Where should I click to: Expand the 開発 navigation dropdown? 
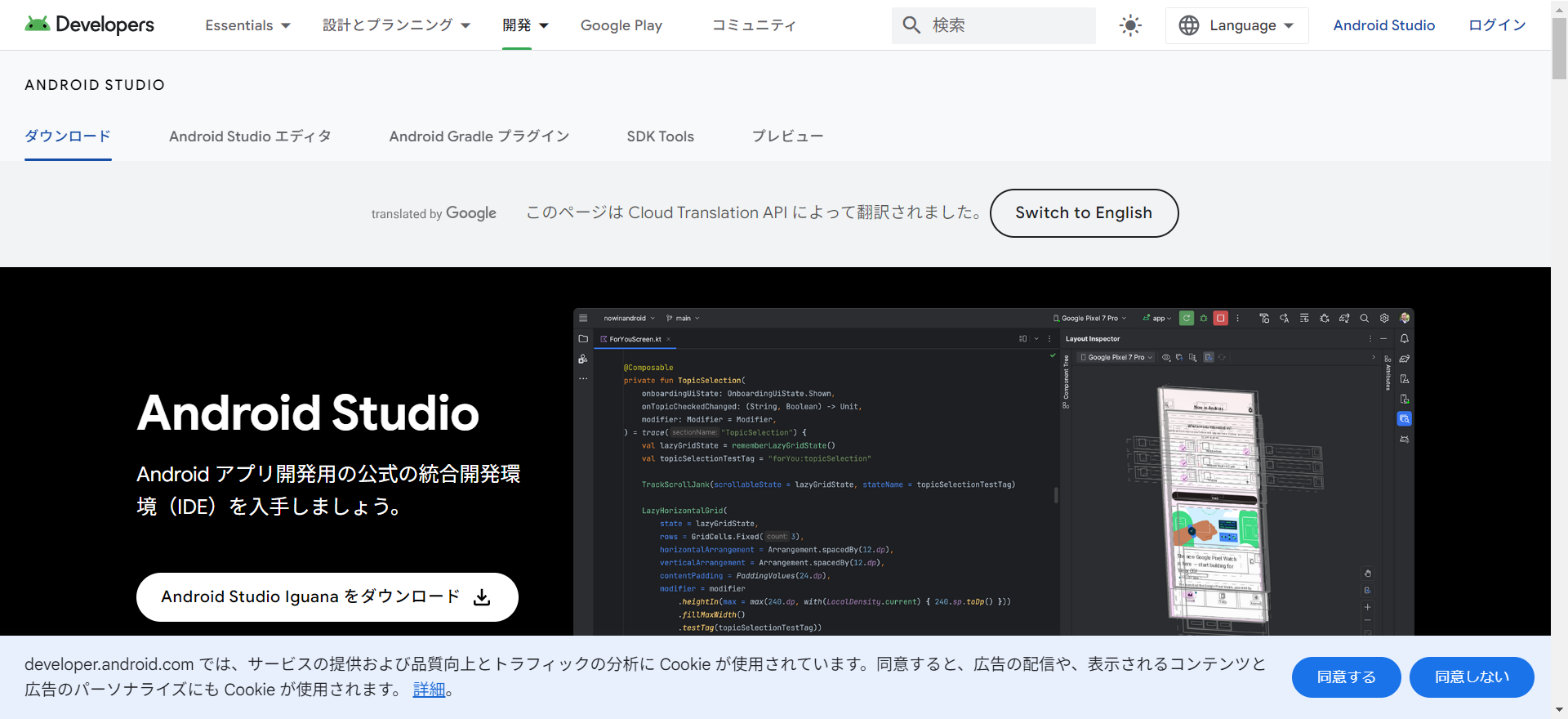(x=524, y=25)
